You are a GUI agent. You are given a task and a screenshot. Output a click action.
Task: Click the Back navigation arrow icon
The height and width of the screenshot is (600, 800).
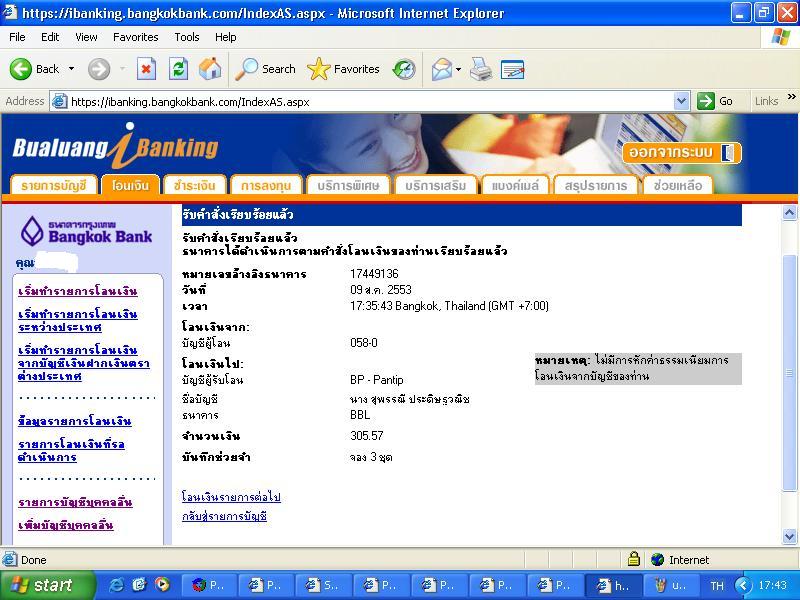click(21, 69)
